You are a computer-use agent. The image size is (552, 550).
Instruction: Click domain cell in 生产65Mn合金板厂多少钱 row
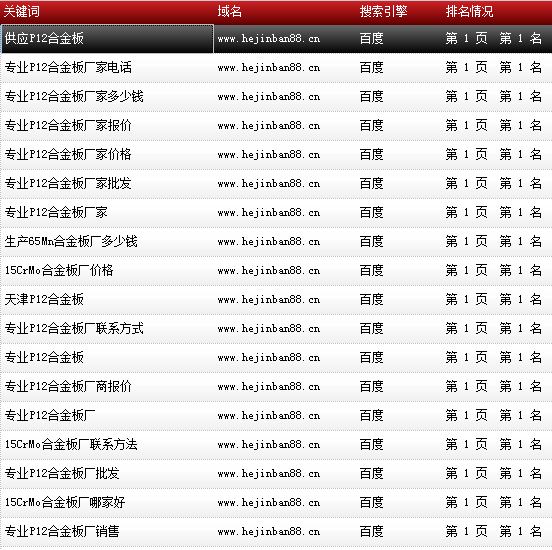[269, 242]
